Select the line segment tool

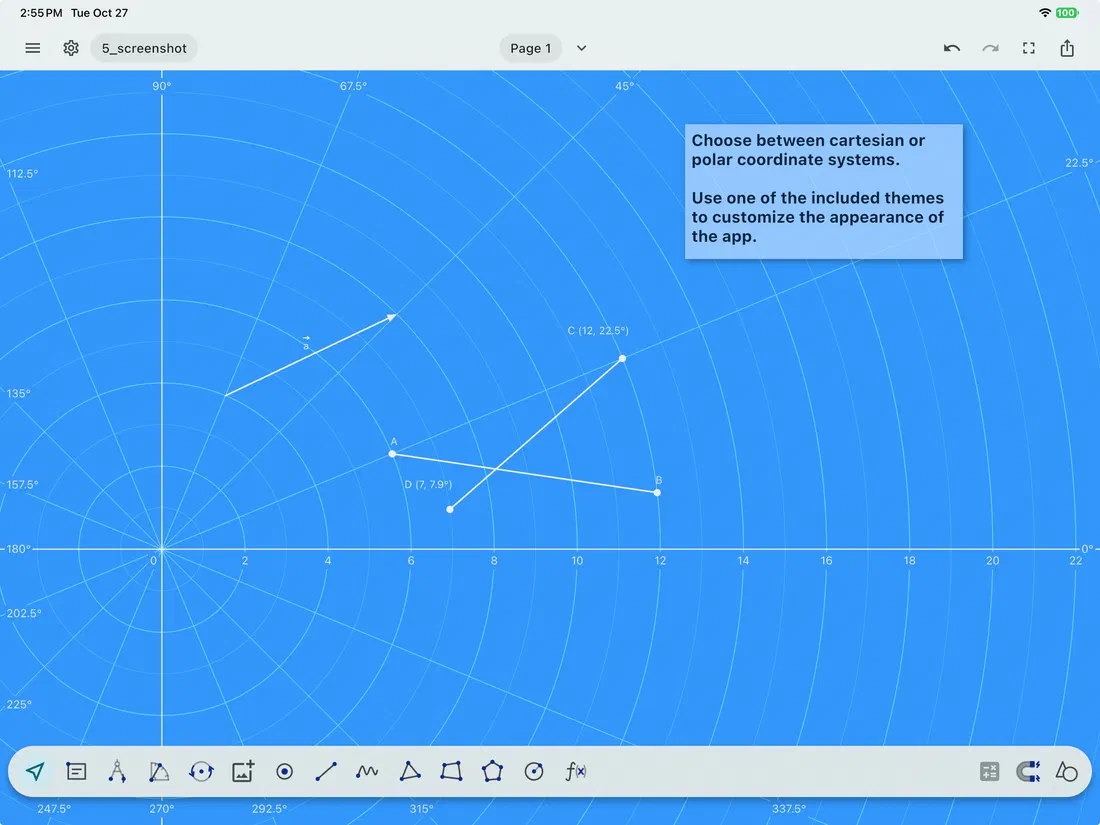coord(326,772)
